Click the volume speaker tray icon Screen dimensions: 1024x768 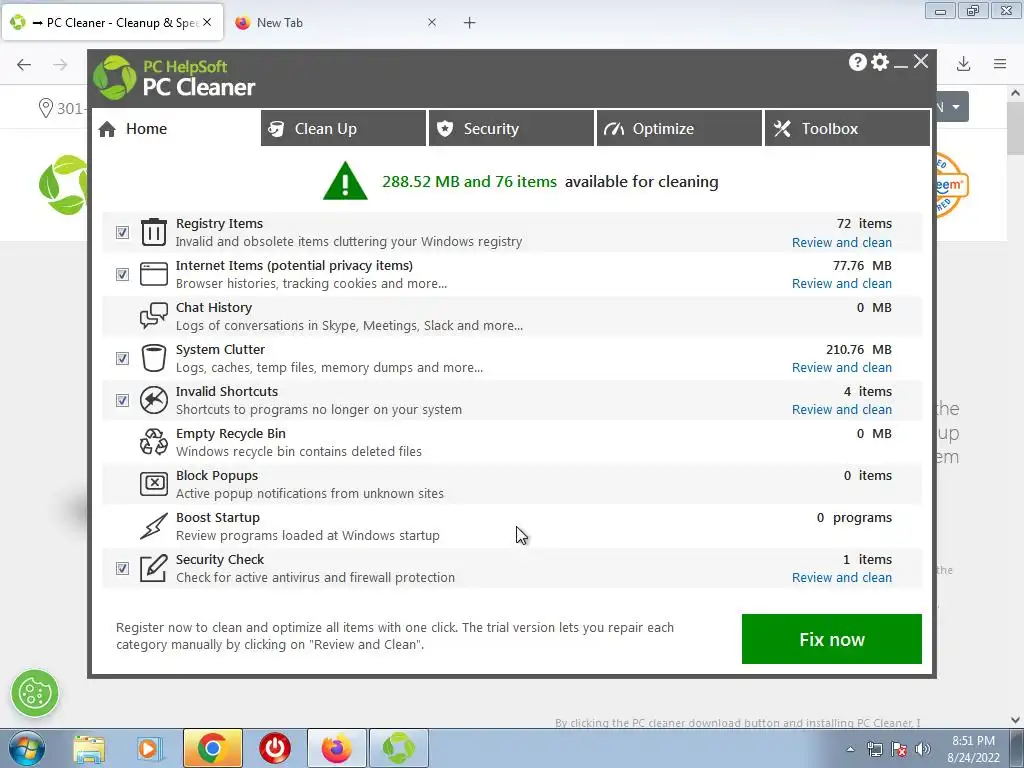923,749
